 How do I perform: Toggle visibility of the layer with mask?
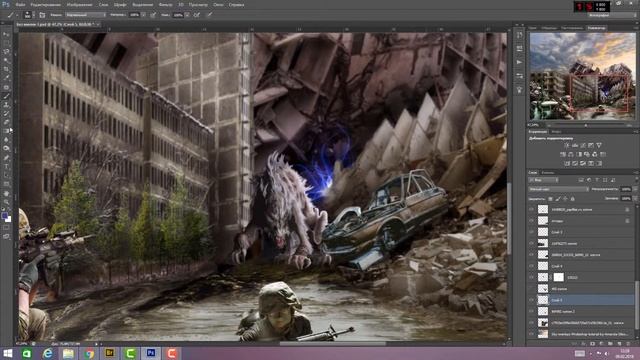click(x=531, y=277)
